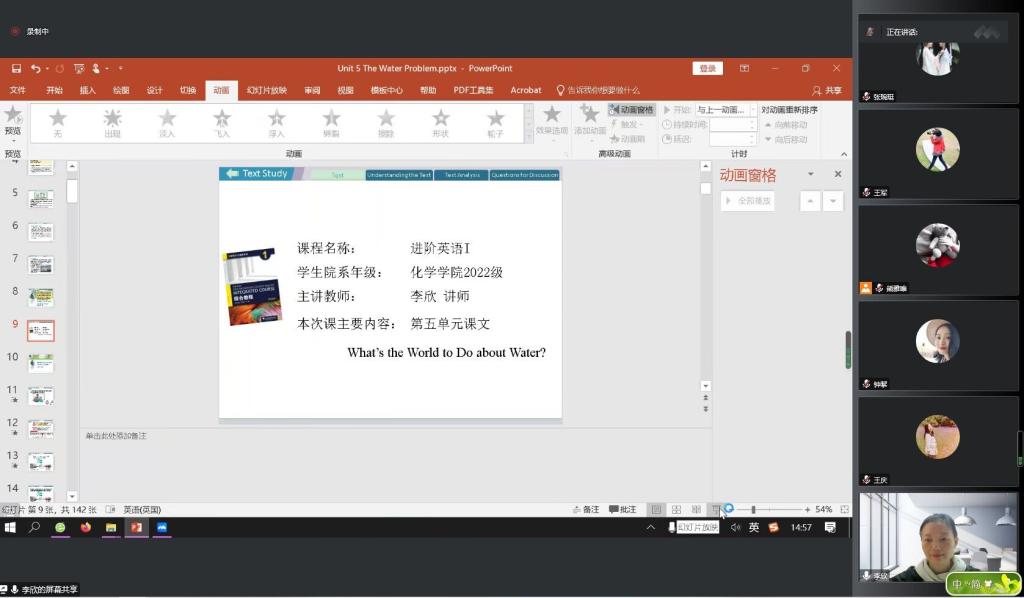Image resolution: width=1024 pixels, height=598 pixels.
Task: Open the undo history dropdown arrow
Action: (47, 68)
